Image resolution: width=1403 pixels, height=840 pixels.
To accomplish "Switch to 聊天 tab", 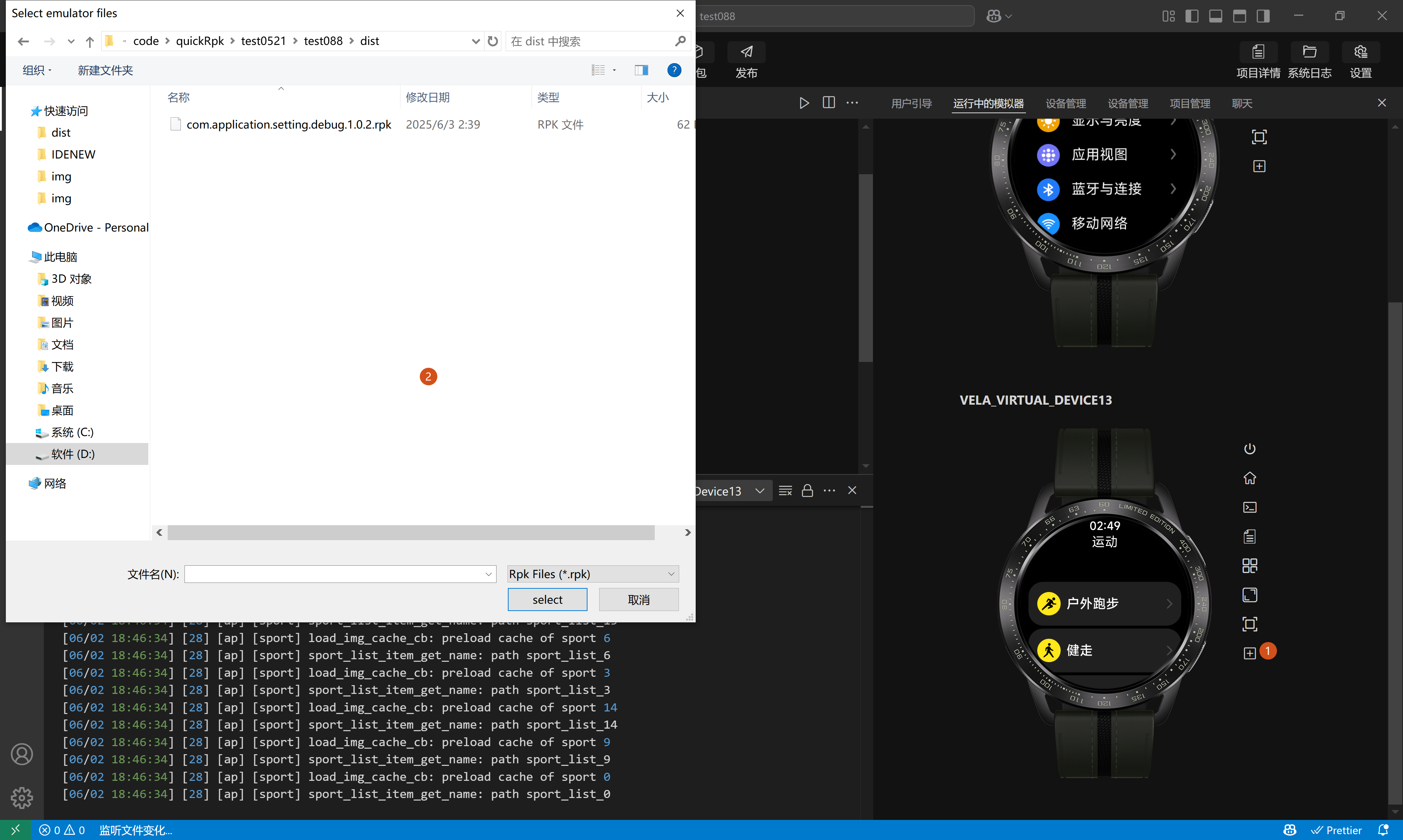I will [1242, 104].
